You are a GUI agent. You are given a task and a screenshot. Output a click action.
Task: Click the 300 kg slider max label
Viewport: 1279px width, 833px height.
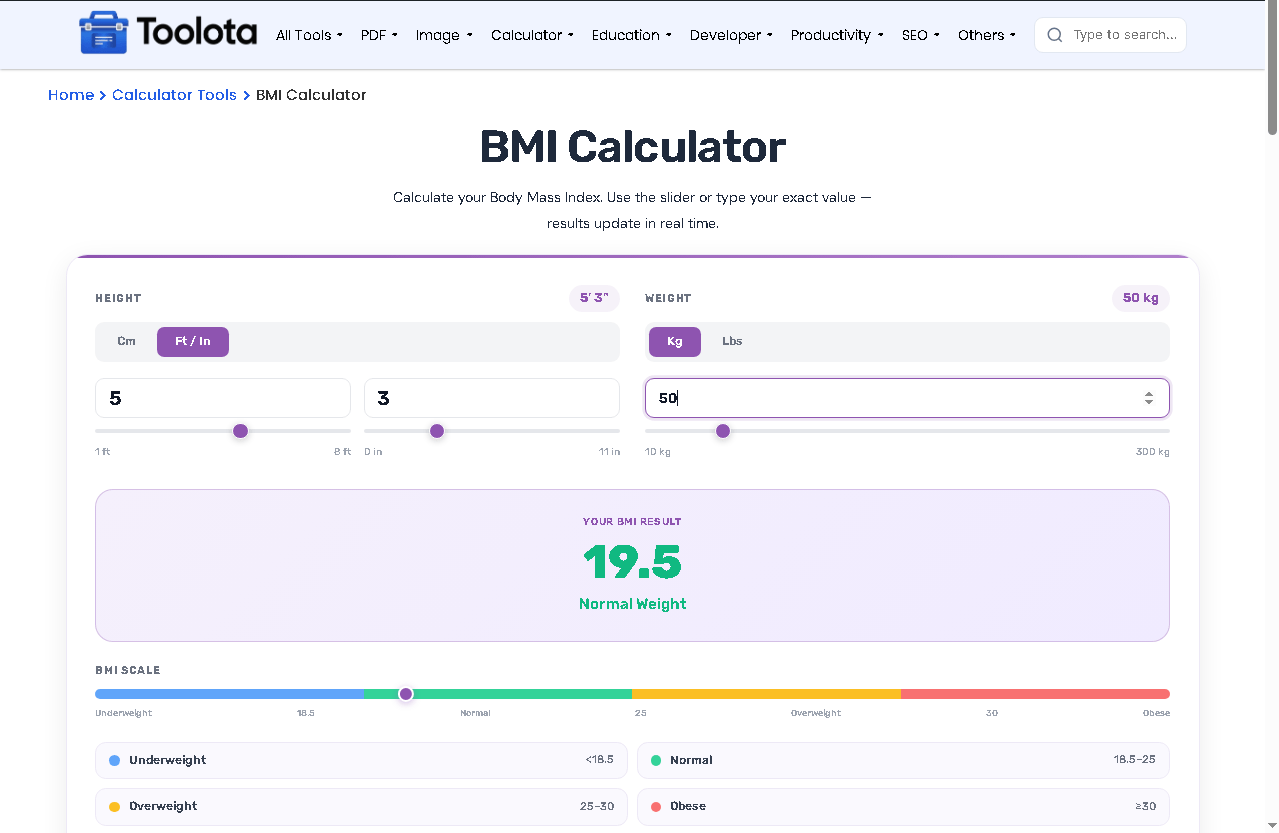(1153, 452)
